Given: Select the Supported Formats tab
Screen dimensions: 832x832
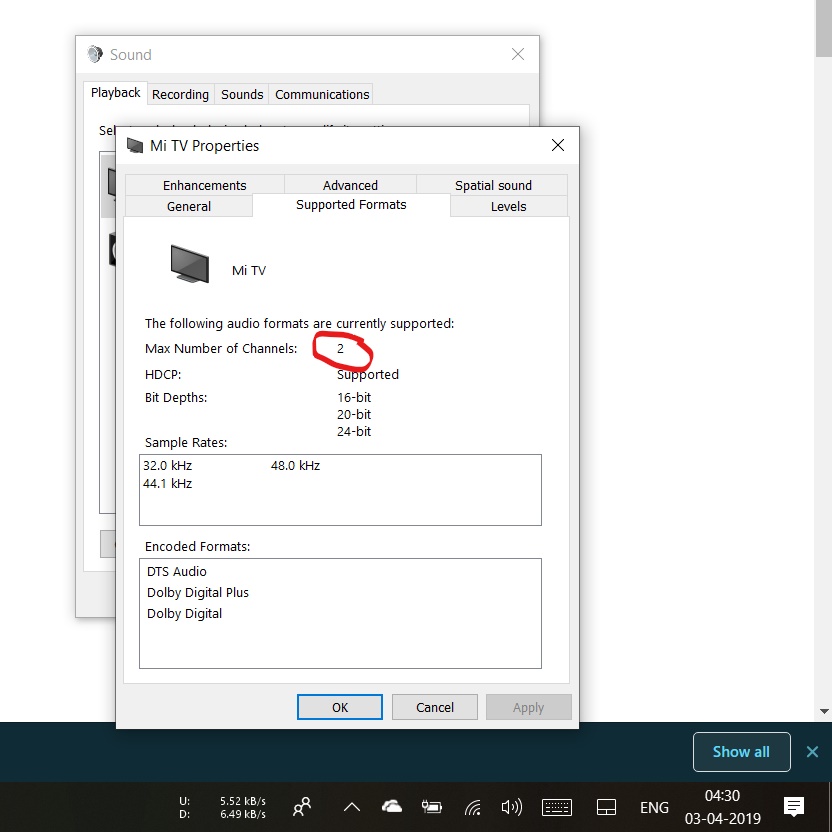Looking at the screenshot, I should tap(351, 205).
